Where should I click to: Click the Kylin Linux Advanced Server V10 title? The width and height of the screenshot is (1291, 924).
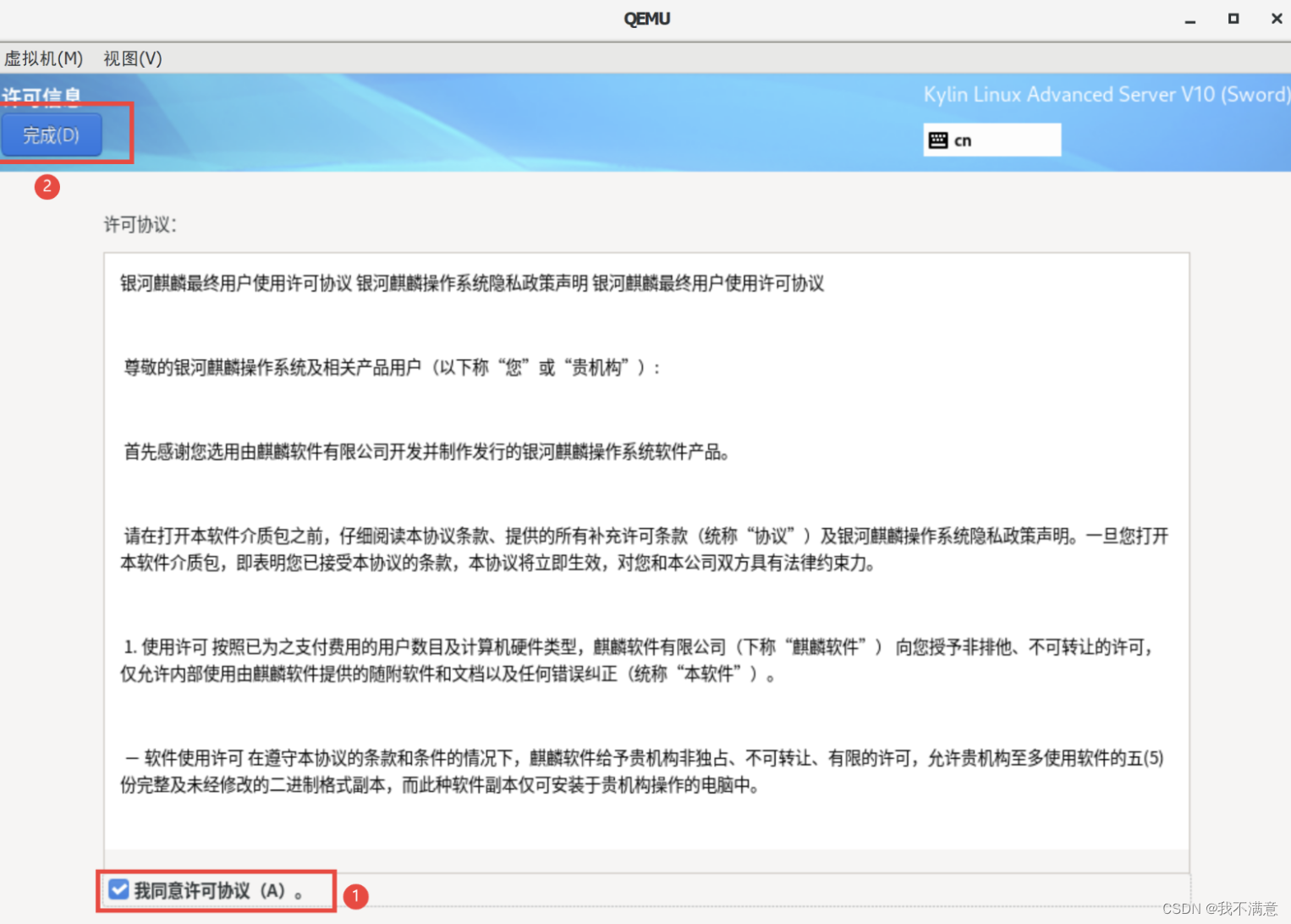(x=1107, y=95)
